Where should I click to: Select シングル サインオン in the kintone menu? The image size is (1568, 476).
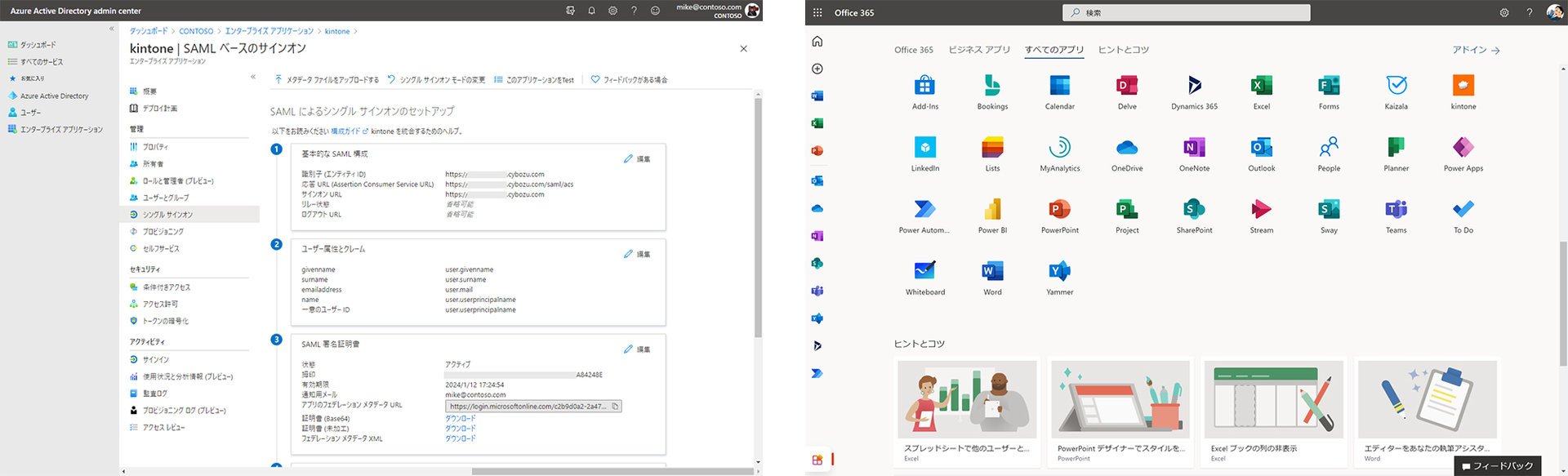[189, 215]
